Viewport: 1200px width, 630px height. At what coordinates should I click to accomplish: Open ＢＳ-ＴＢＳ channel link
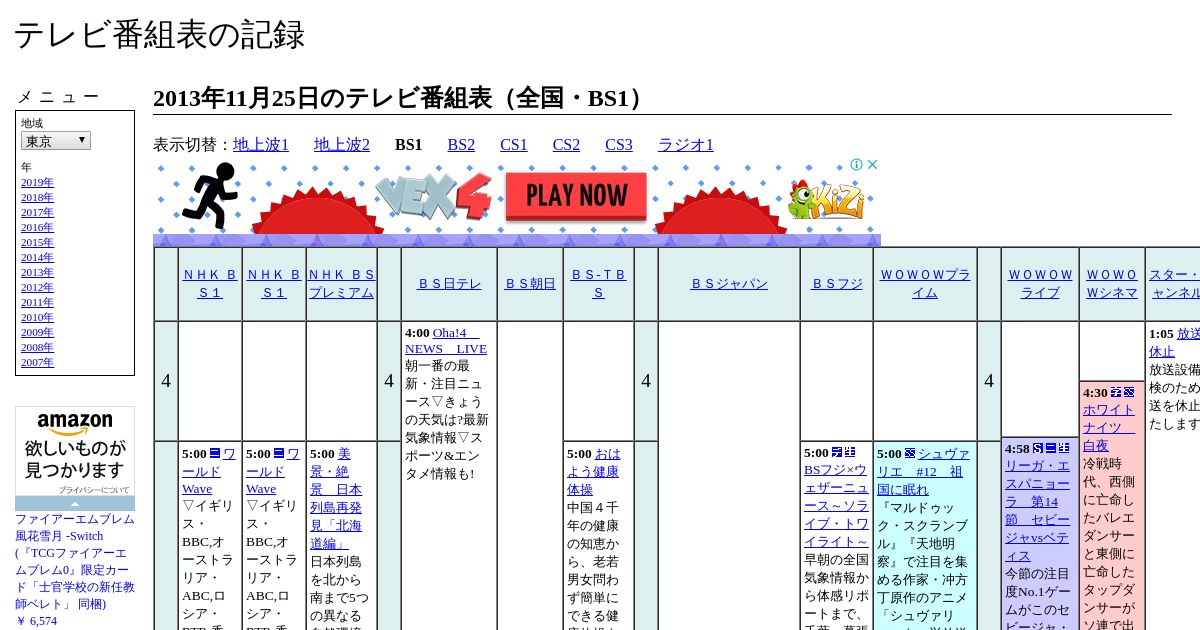point(598,283)
